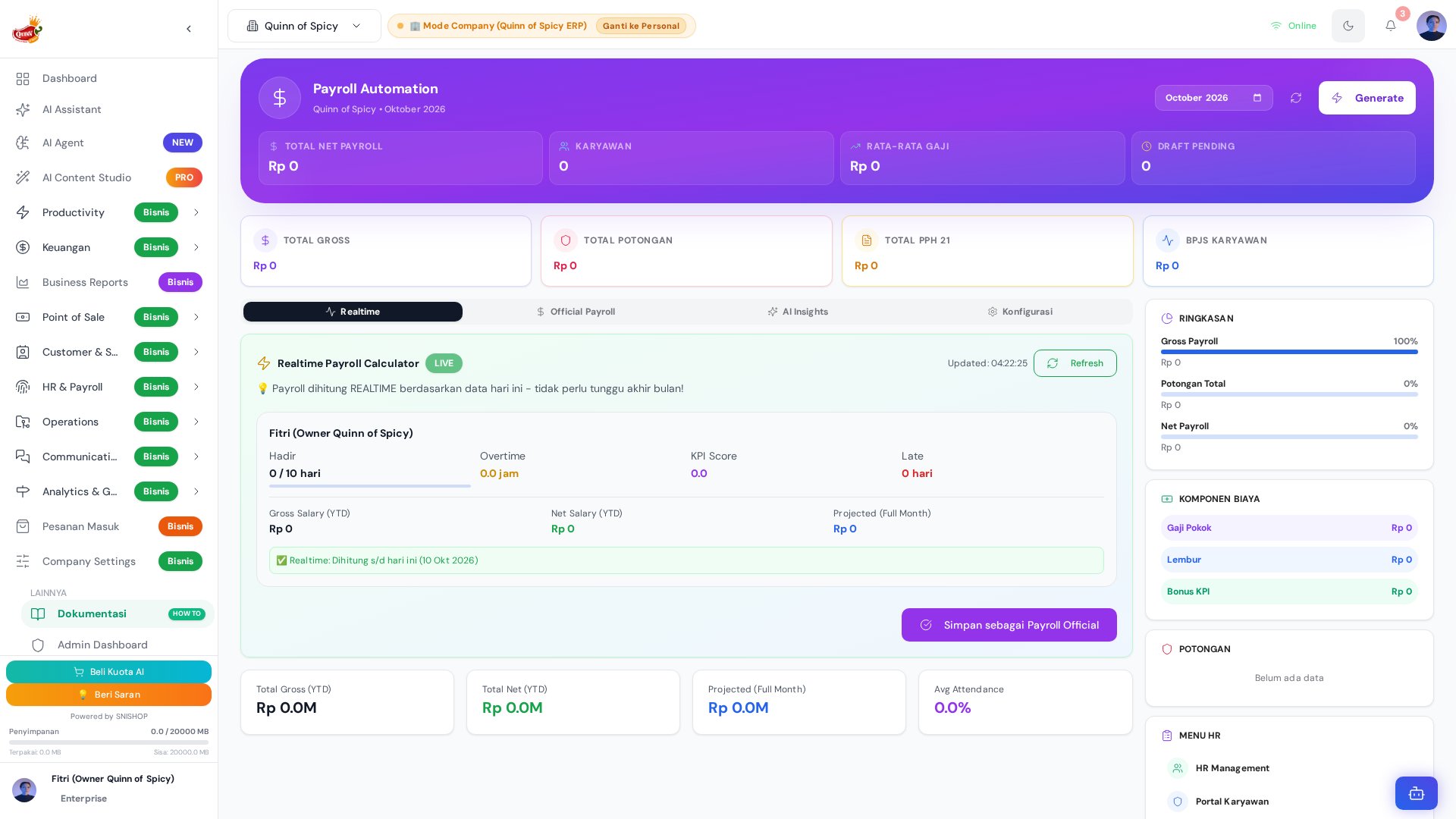This screenshot has height=819, width=1456.
Task: Click the Admin Dashboard shield icon
Action: 38,645
